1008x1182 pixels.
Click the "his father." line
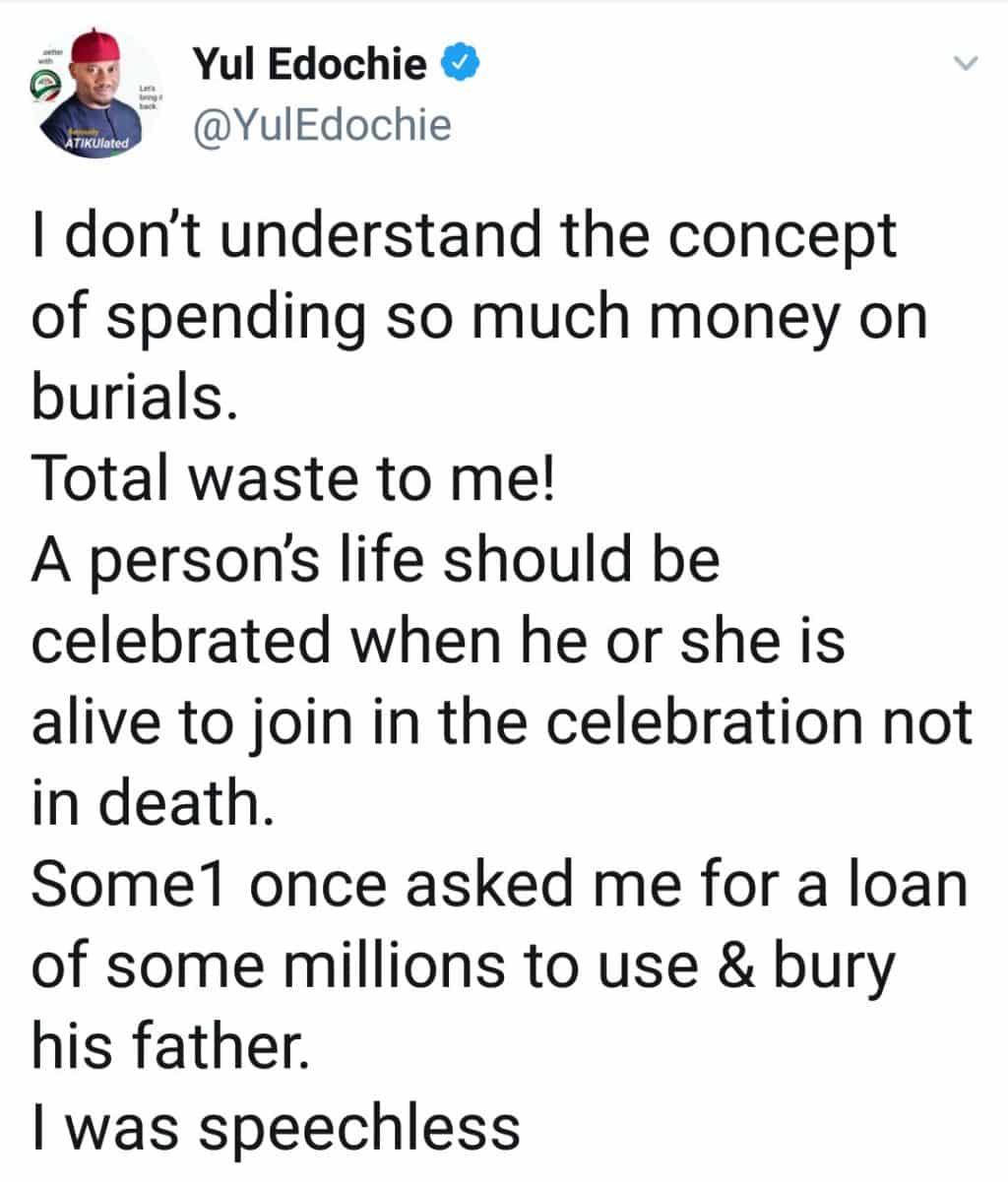tap(170, 1044)
